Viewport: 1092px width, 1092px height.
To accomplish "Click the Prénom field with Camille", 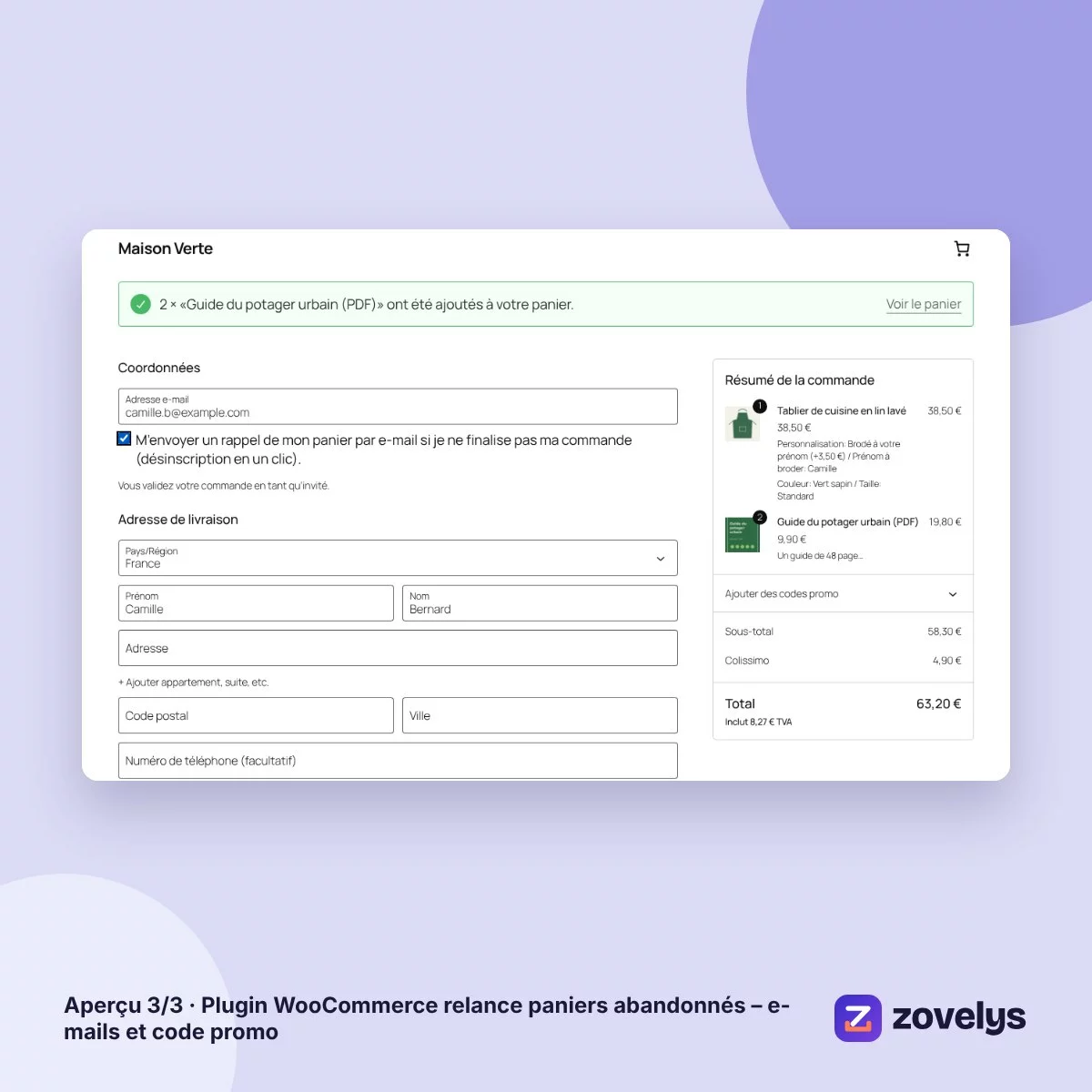I will click(256, 603).
